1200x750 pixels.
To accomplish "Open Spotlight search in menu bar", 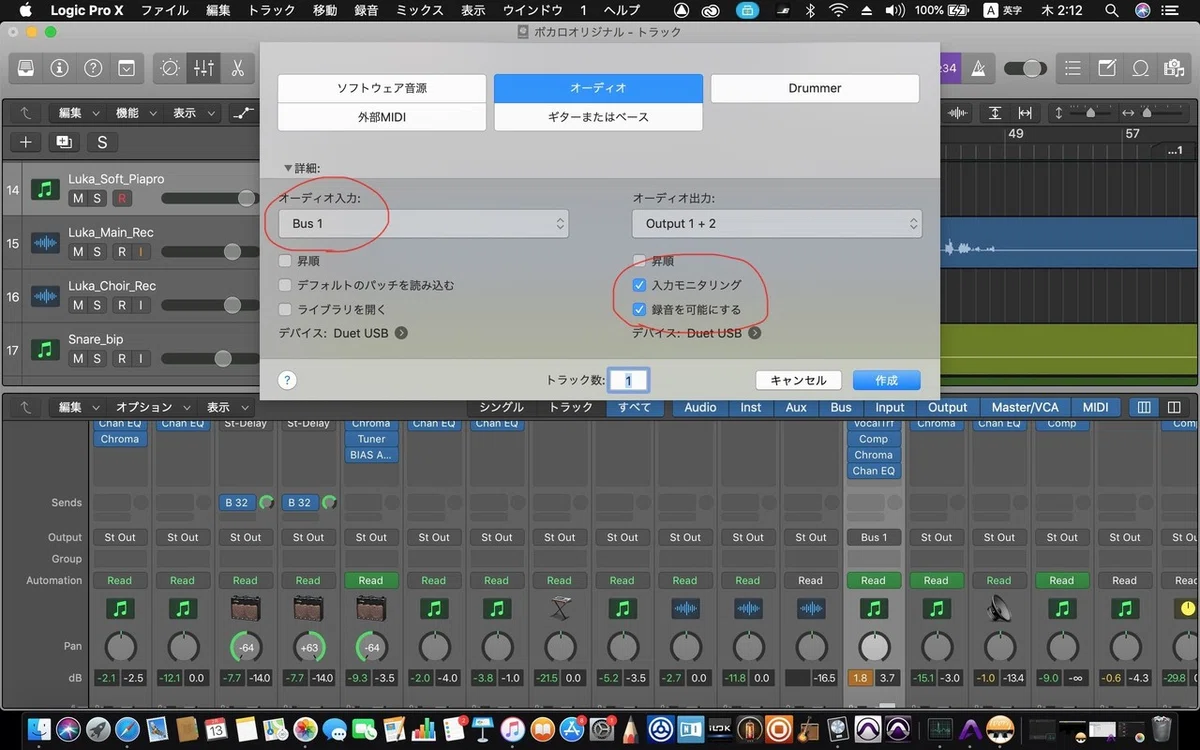I will click(x=1111, y=10).
